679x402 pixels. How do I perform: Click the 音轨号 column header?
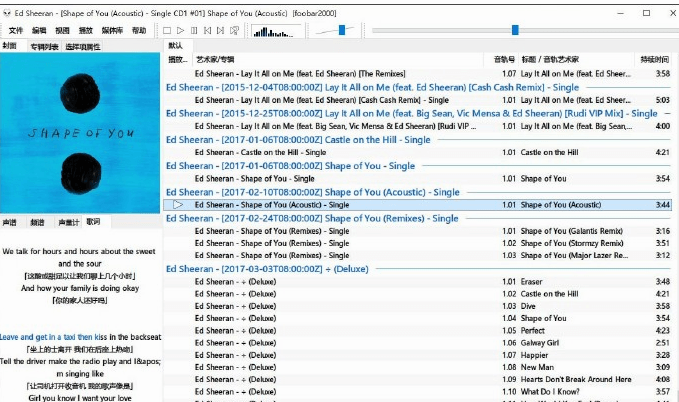[x=500, y=59]
